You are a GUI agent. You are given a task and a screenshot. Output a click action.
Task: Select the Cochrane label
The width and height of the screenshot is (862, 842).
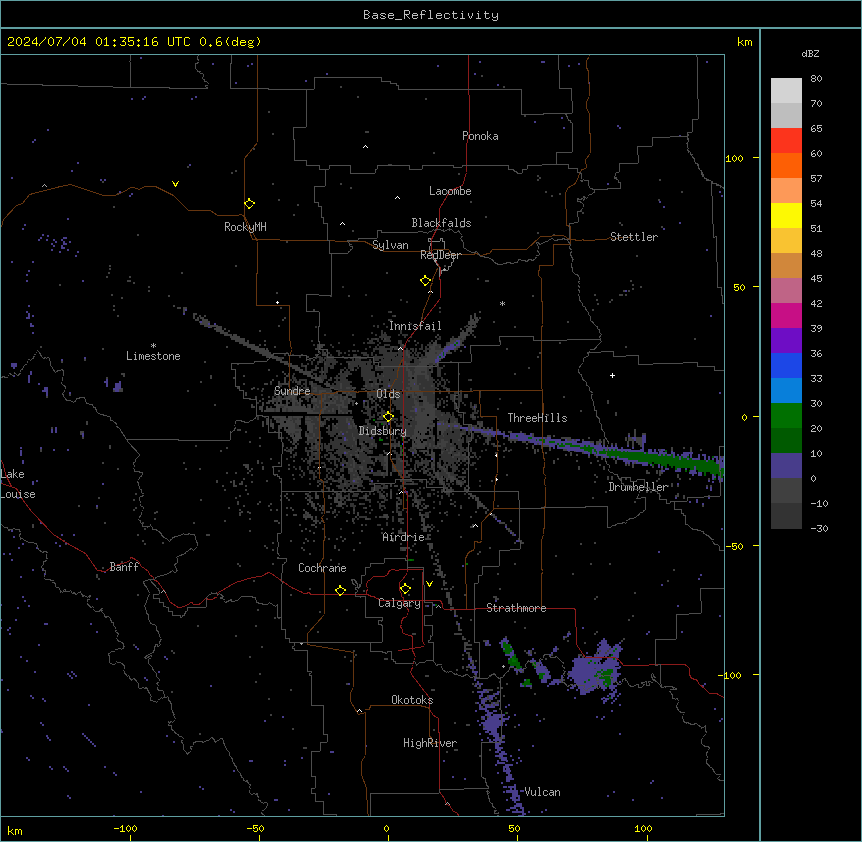(322, 568)
